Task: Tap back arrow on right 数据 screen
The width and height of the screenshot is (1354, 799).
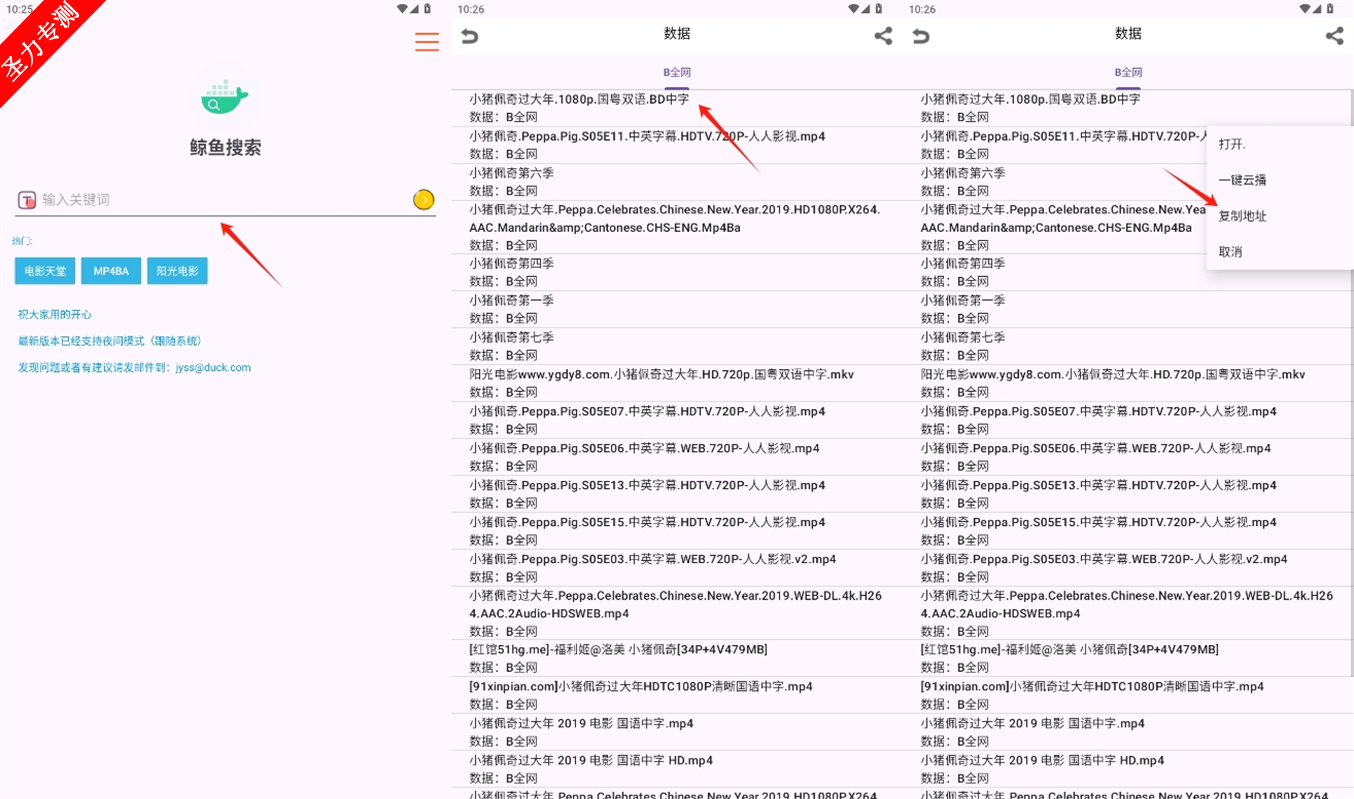Action: [x=921, y=36]
